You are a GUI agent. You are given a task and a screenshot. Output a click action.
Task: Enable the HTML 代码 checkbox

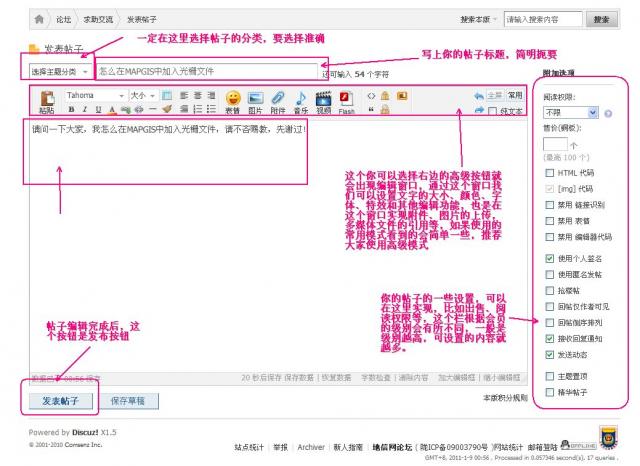tap(550, 174)
